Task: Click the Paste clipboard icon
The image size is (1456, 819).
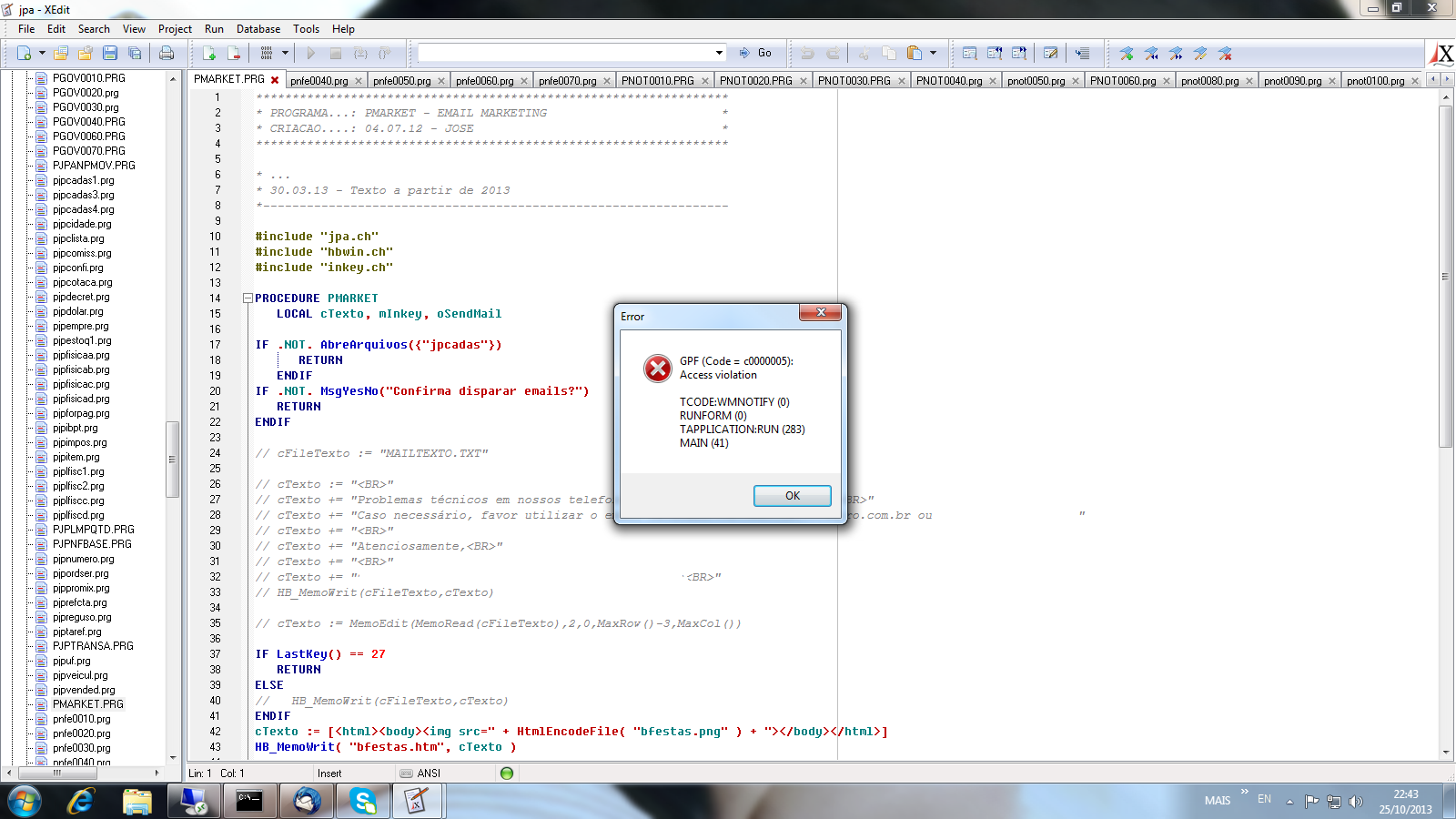Action: point(914,54)
